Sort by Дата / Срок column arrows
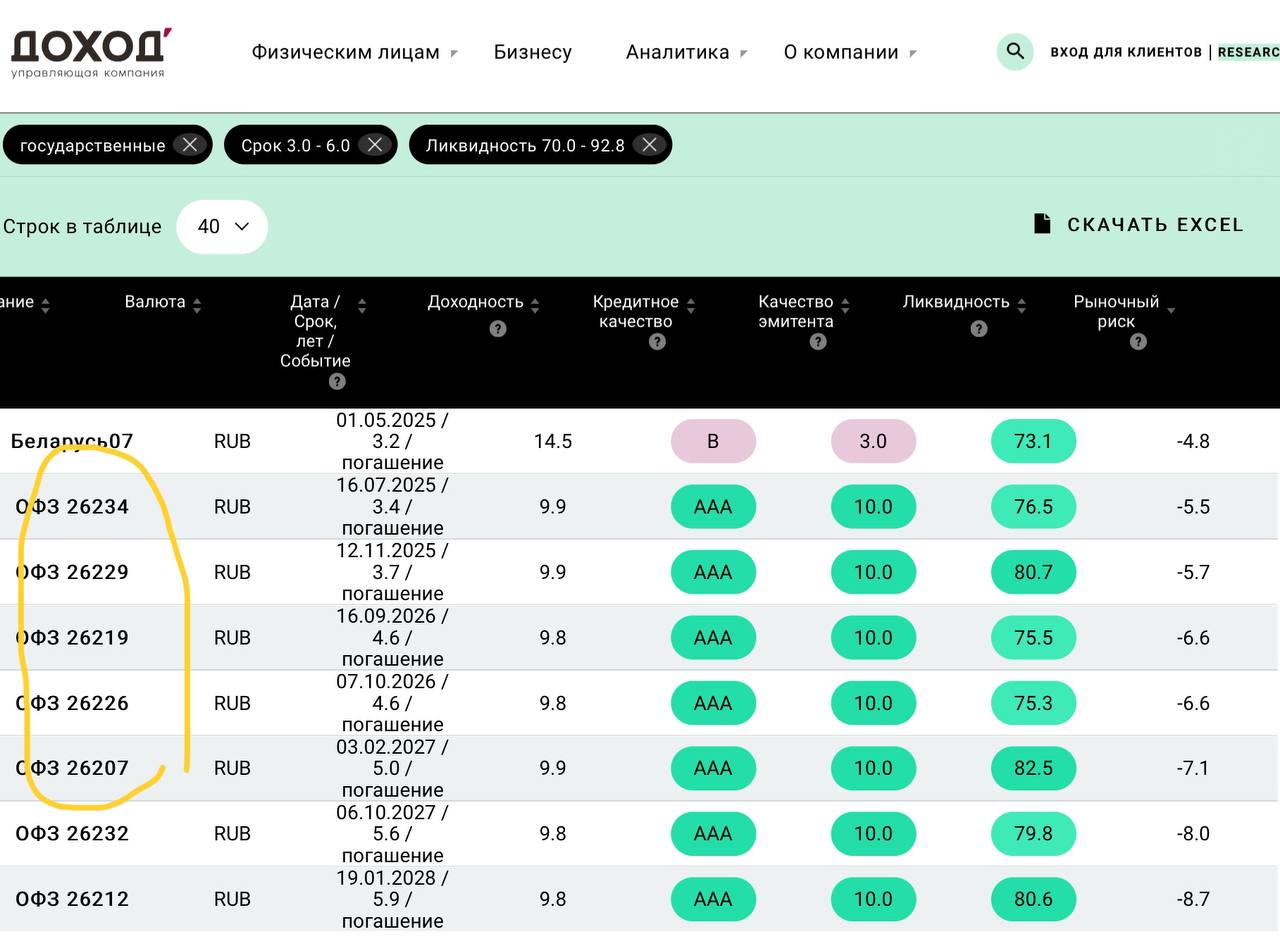 tap(362, 305)
